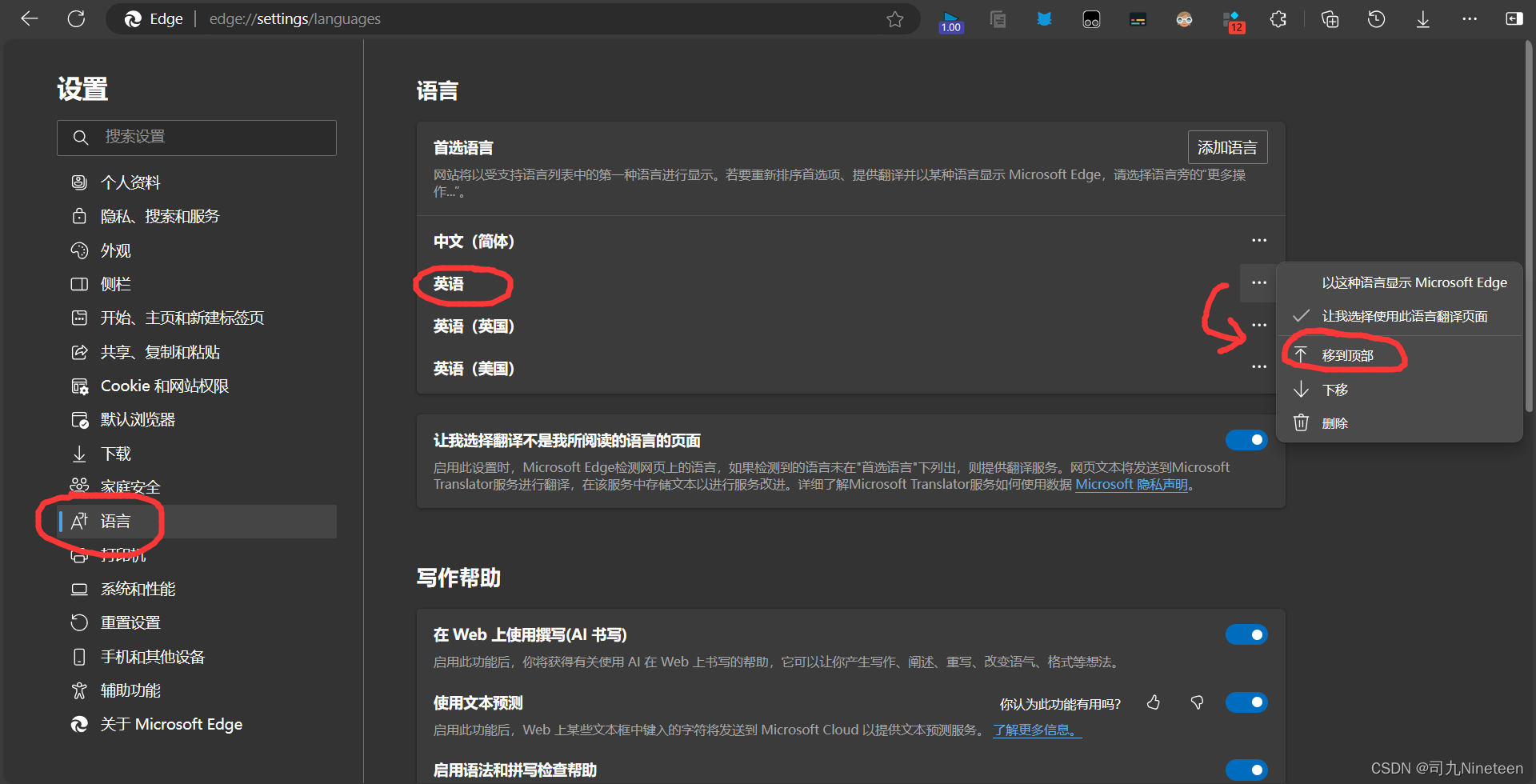Open 重置设置 section
This screenshot has width=1536, height=784.
tap(197, 623)
